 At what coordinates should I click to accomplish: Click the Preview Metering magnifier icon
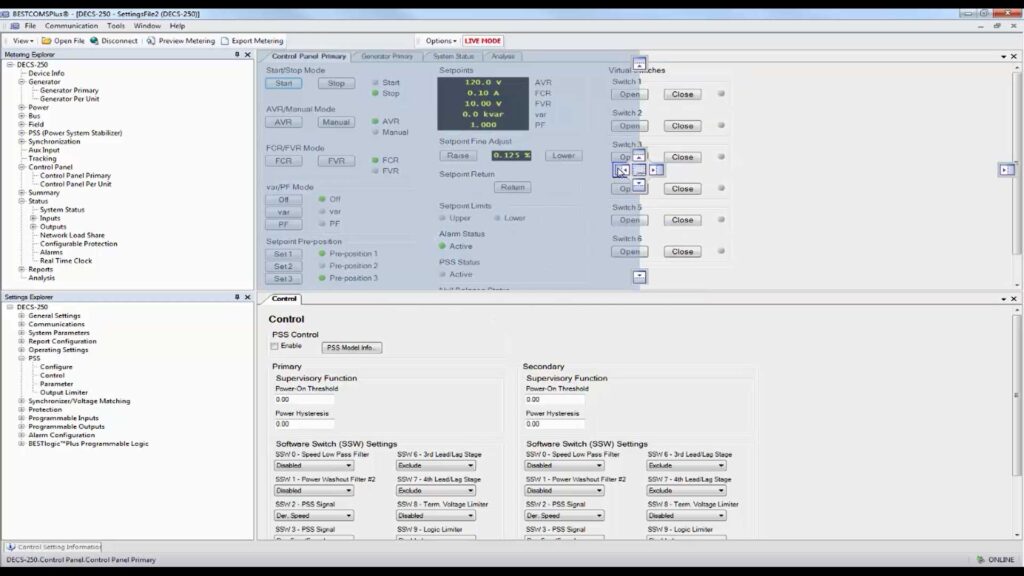click(151, 41)
